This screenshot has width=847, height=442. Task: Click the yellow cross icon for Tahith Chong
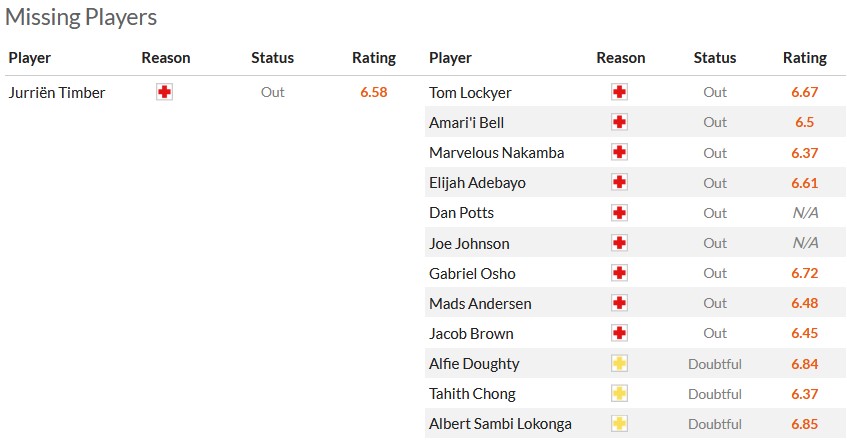pos(620,394)
